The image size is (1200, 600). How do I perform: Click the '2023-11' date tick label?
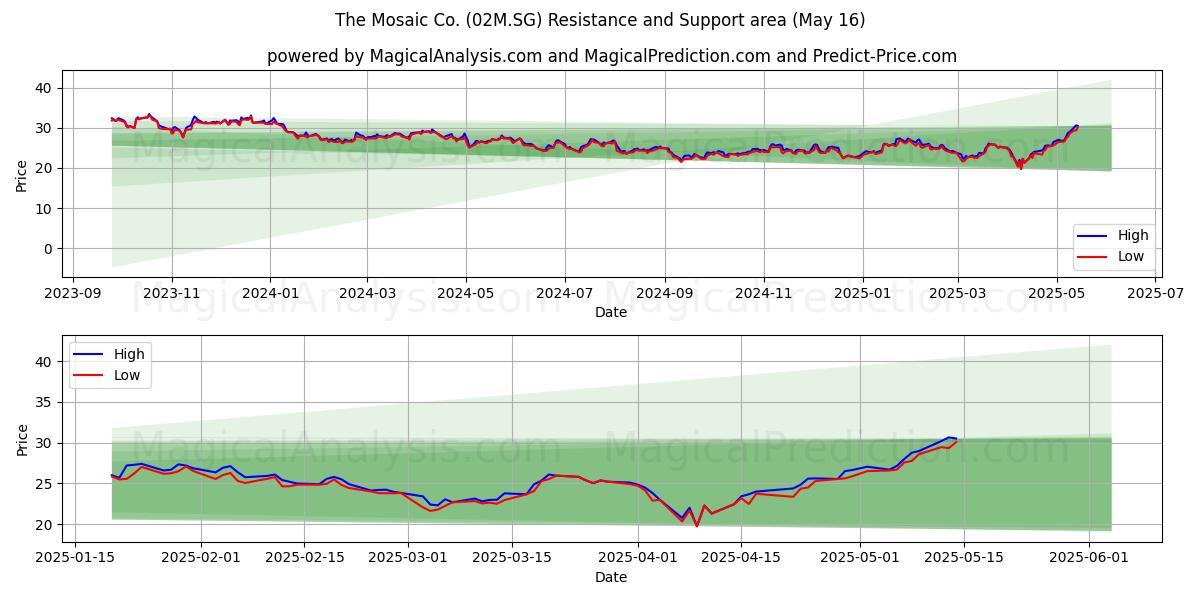[x=171, y=293]
